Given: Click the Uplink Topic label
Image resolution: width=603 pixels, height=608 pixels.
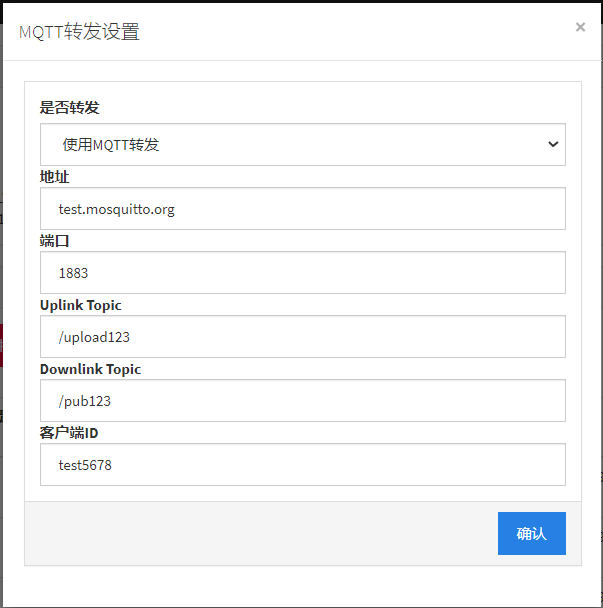Looking at the screenshot, I should click(81, 305).
